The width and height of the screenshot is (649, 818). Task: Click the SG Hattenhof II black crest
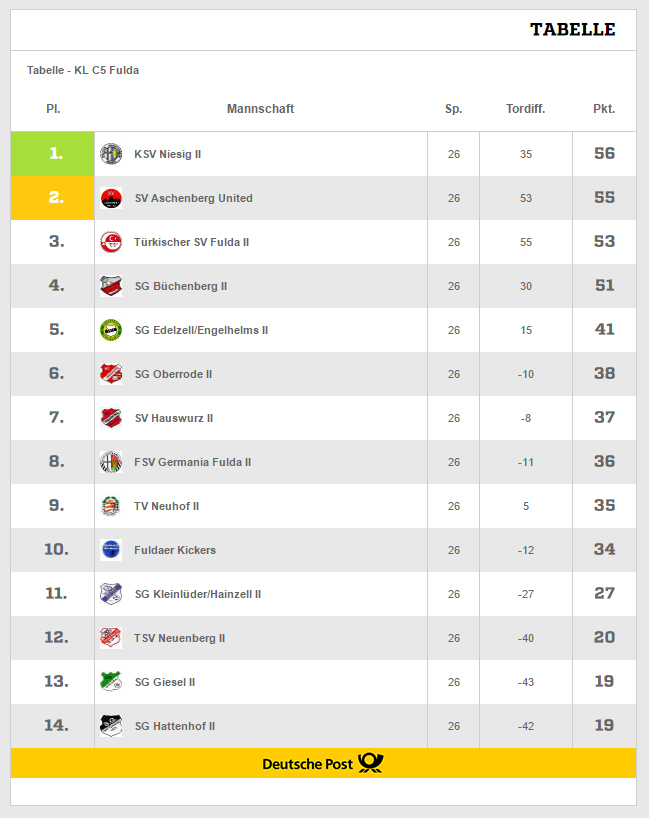click(111, 726)
